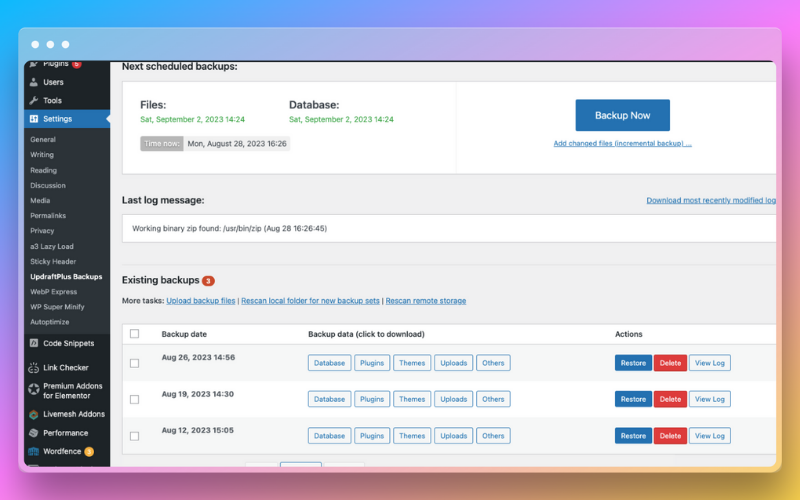
Task: Click the Code Snippets icon
Action: pyautogui.click(x=34, y=343)
